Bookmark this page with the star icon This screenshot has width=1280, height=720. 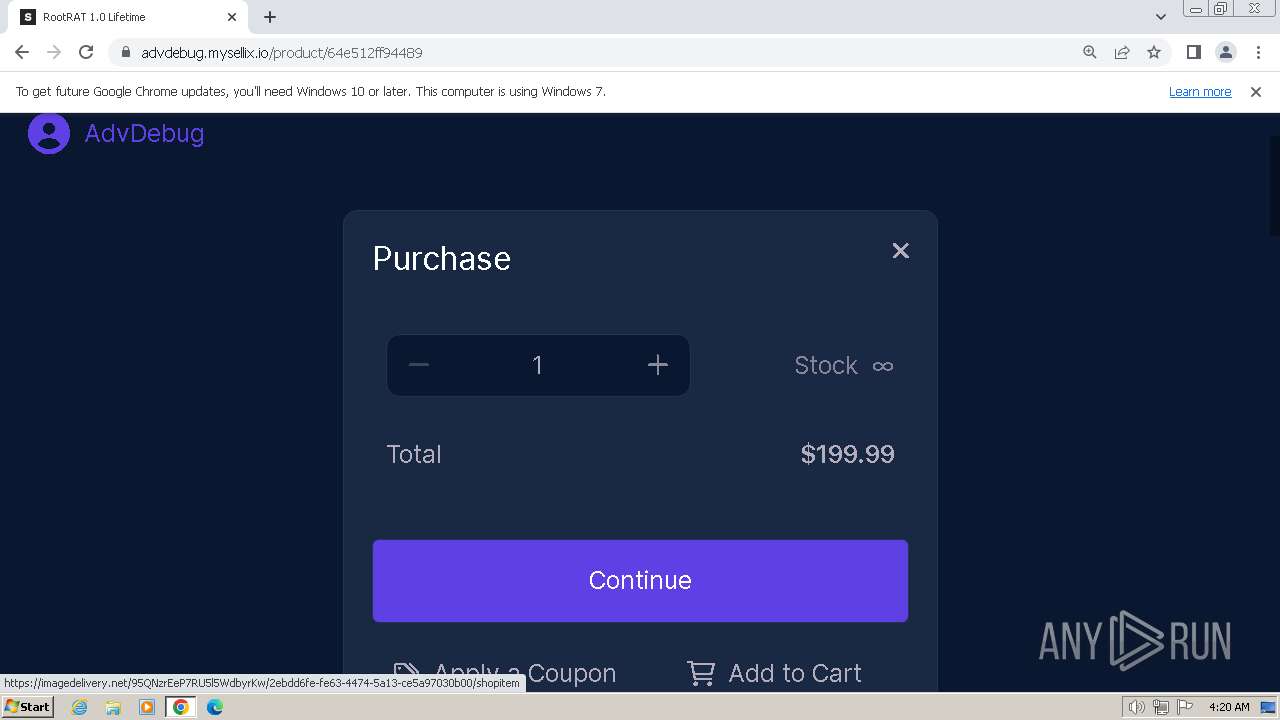point(1154,52)
